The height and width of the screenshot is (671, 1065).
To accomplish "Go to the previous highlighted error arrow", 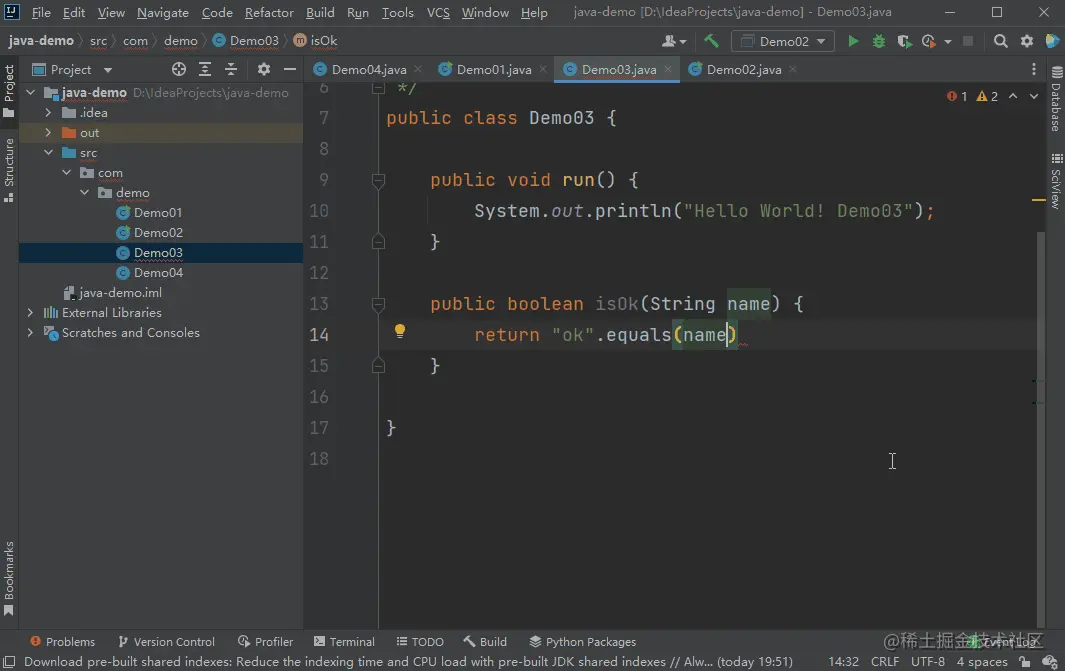I will click(x=1013, y=96).
